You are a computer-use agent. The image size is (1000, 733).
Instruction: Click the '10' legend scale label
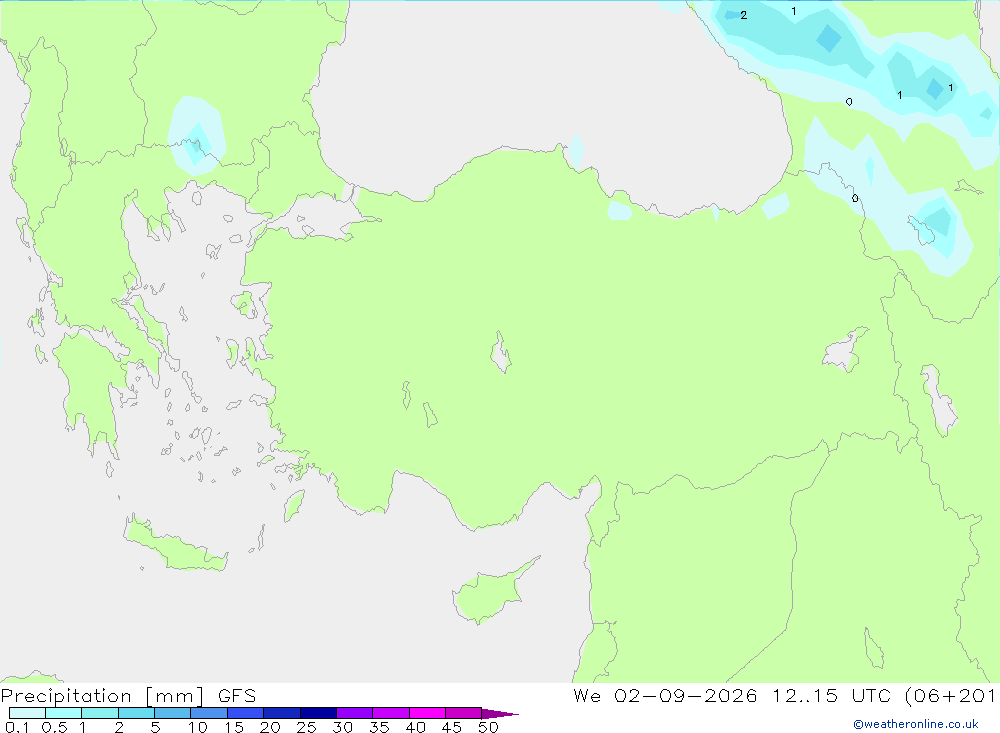click(x=198, y=727)
